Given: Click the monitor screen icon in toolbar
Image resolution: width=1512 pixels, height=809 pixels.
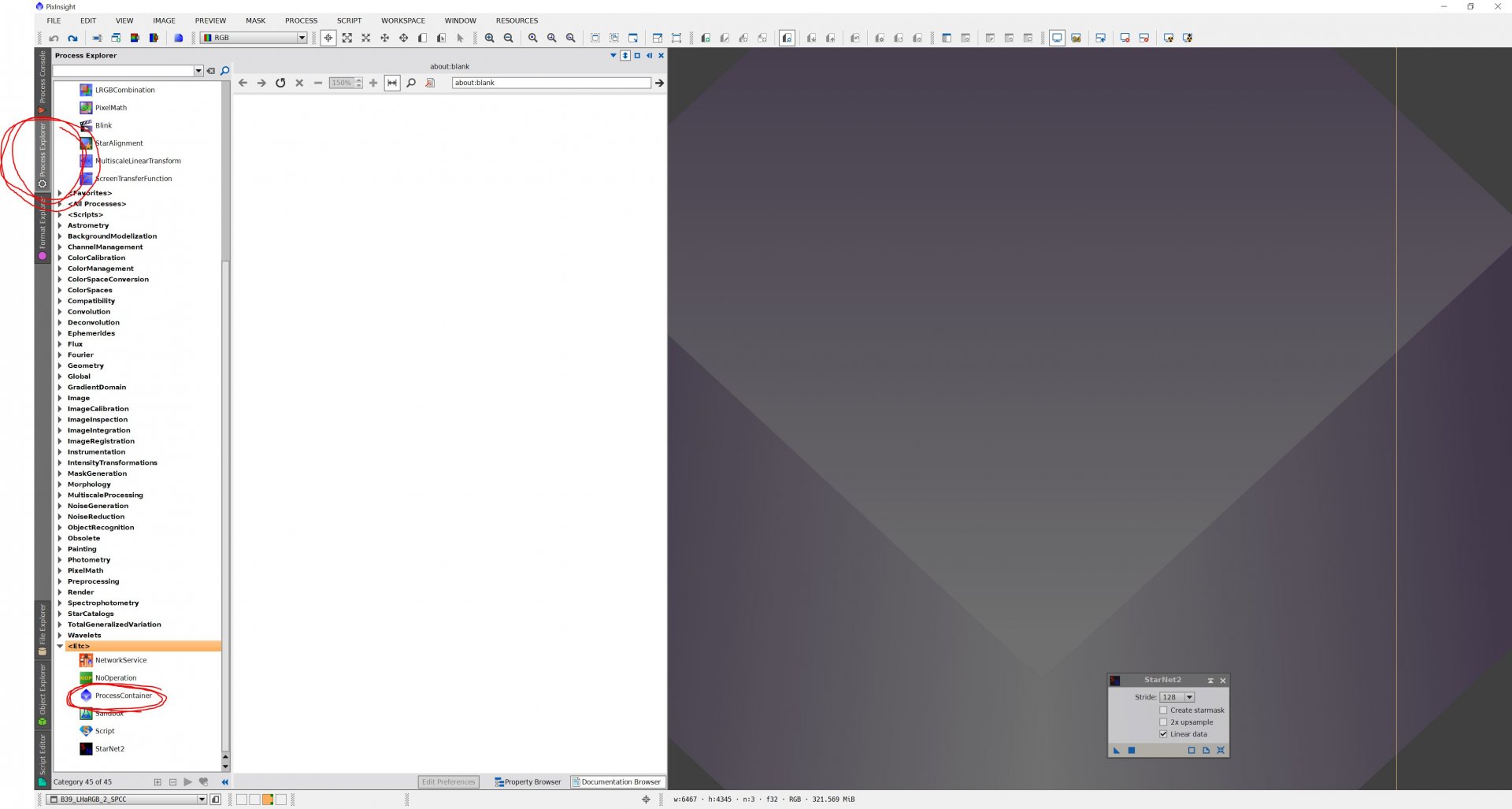Looking at the screenshot, I should click(x=1057, y=38).
